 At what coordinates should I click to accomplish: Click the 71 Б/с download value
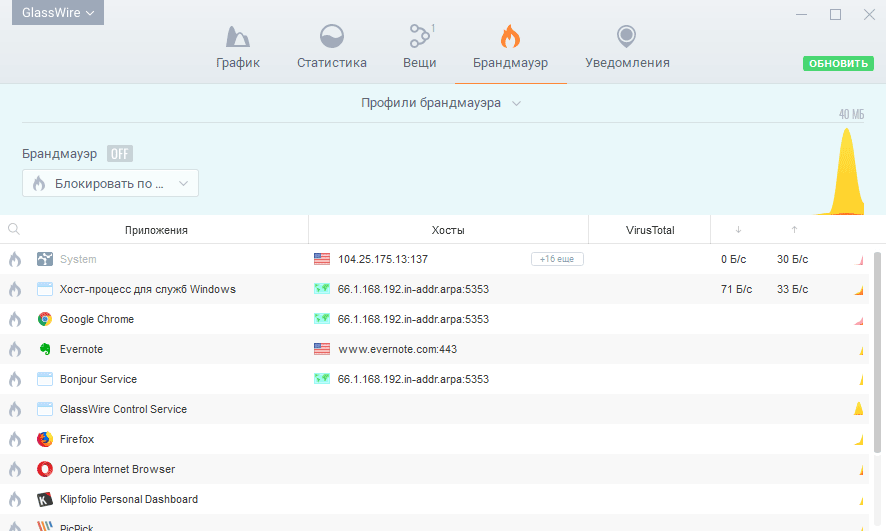click(736, 289)
